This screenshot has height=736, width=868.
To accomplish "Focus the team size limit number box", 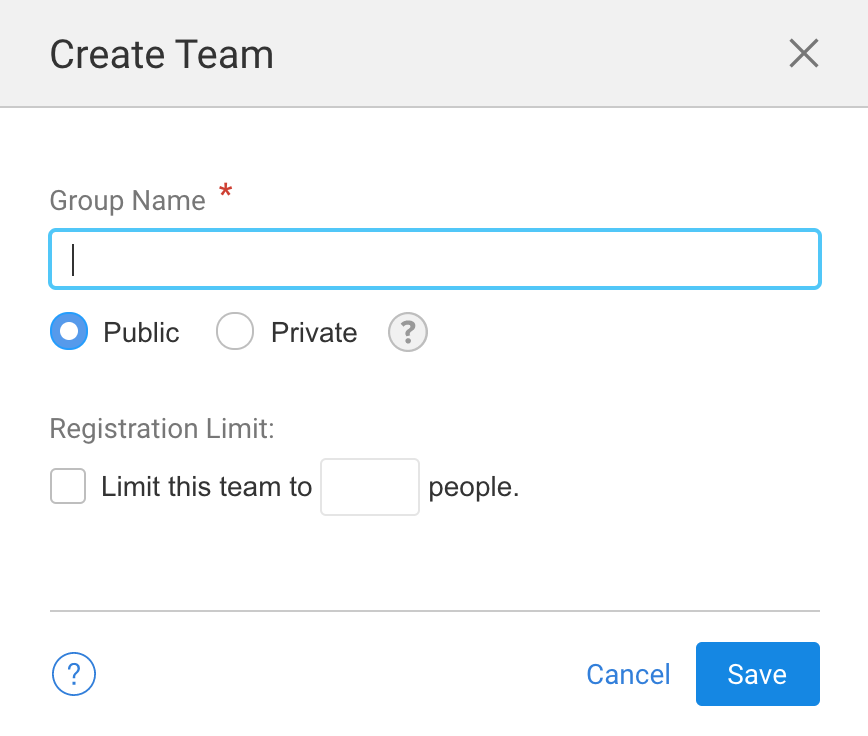I will [x=369, y=487].
